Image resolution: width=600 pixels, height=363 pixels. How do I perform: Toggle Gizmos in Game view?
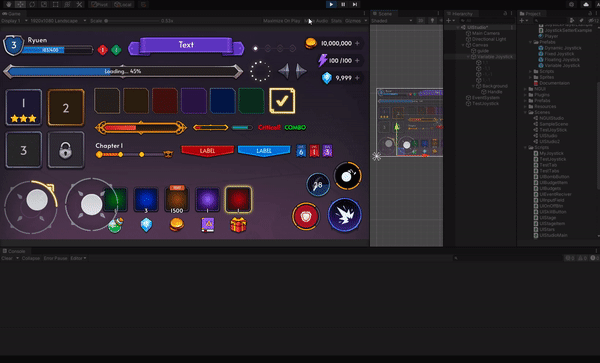coord(353,21)
